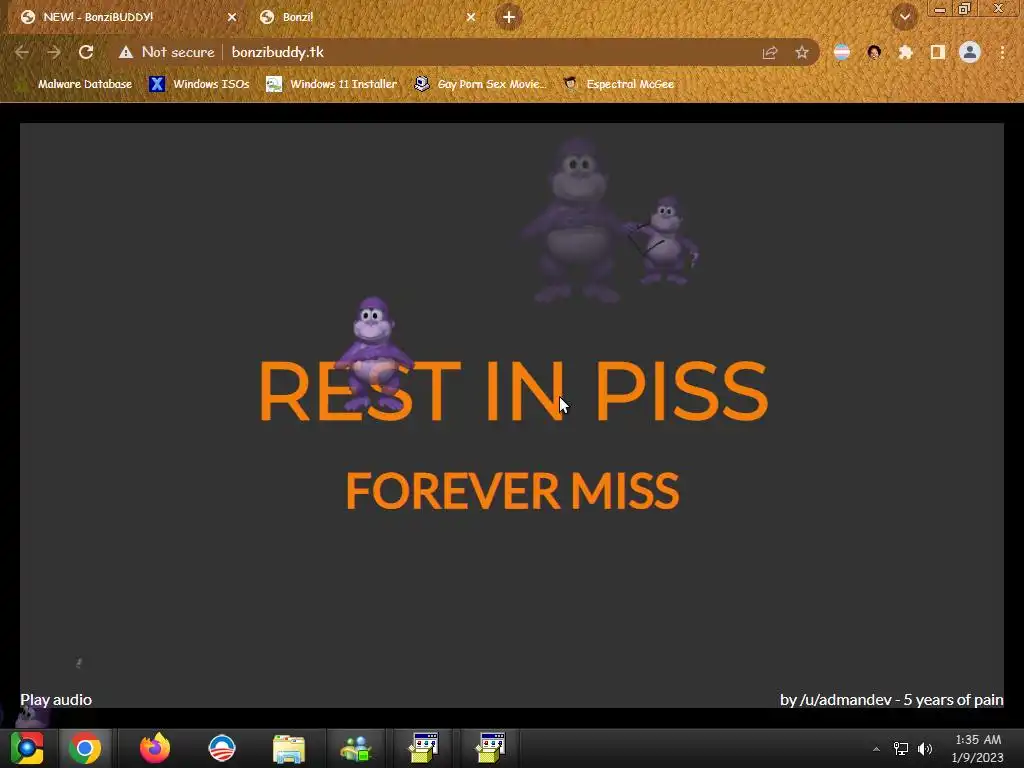Open the Start button in taskbar
1024x768 pixels.
[x=27, y=748]
